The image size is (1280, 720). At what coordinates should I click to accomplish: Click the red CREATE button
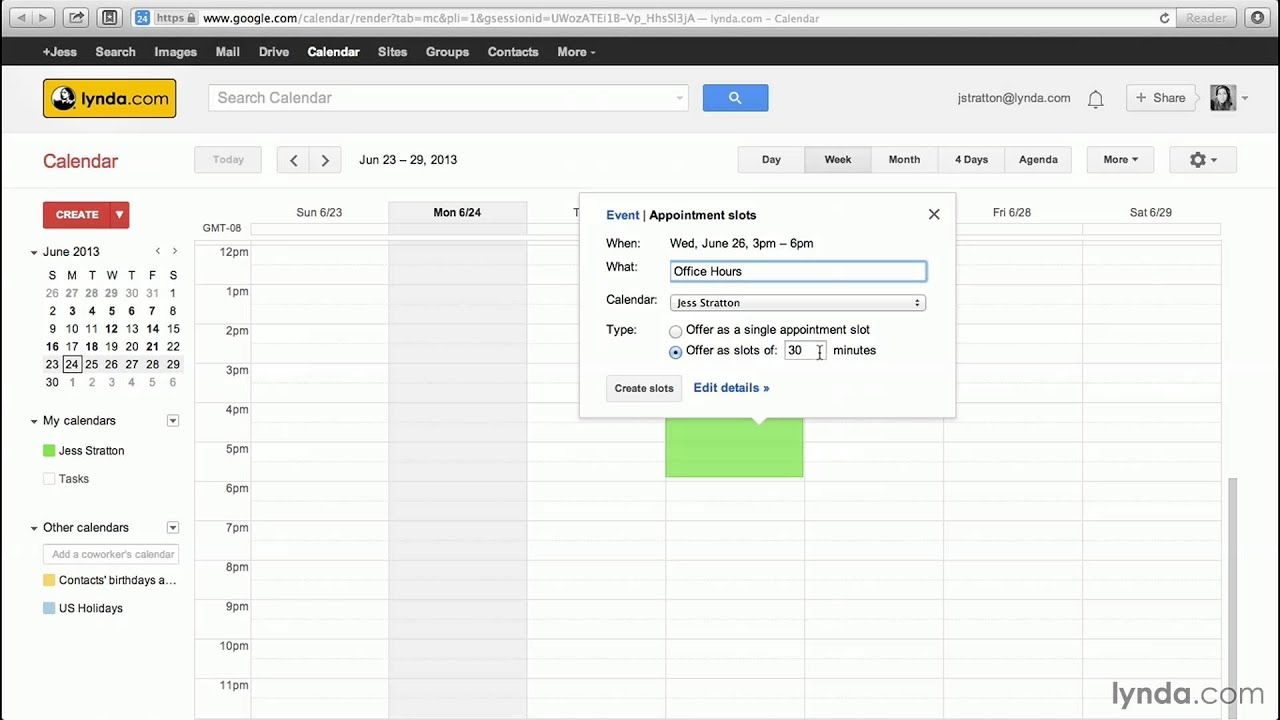(x=77, y=214)
